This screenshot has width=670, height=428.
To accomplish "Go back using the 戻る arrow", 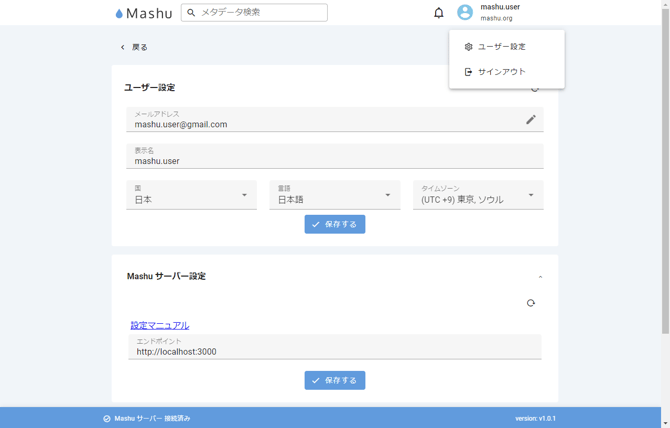I will coord(123,47).
